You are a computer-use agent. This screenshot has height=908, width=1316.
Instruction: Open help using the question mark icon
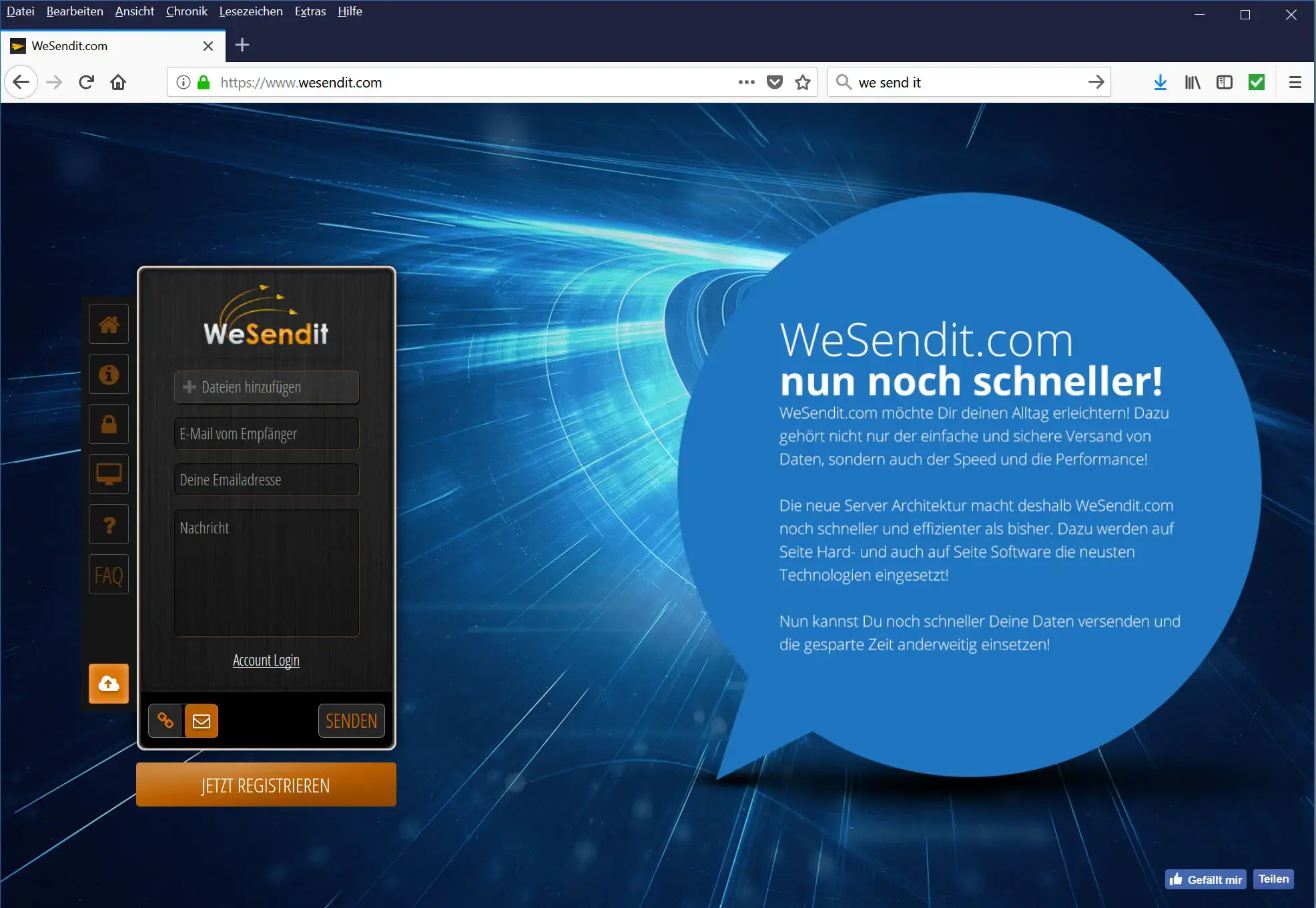(x=108, y=524)
